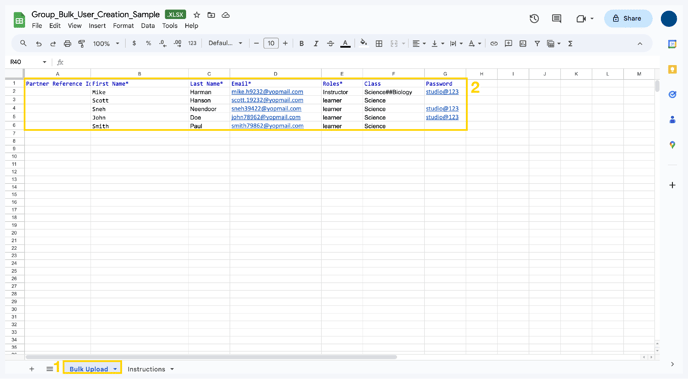Click the font size input field
The height and width of the screenshot is (380, 688).
point(271,43)
